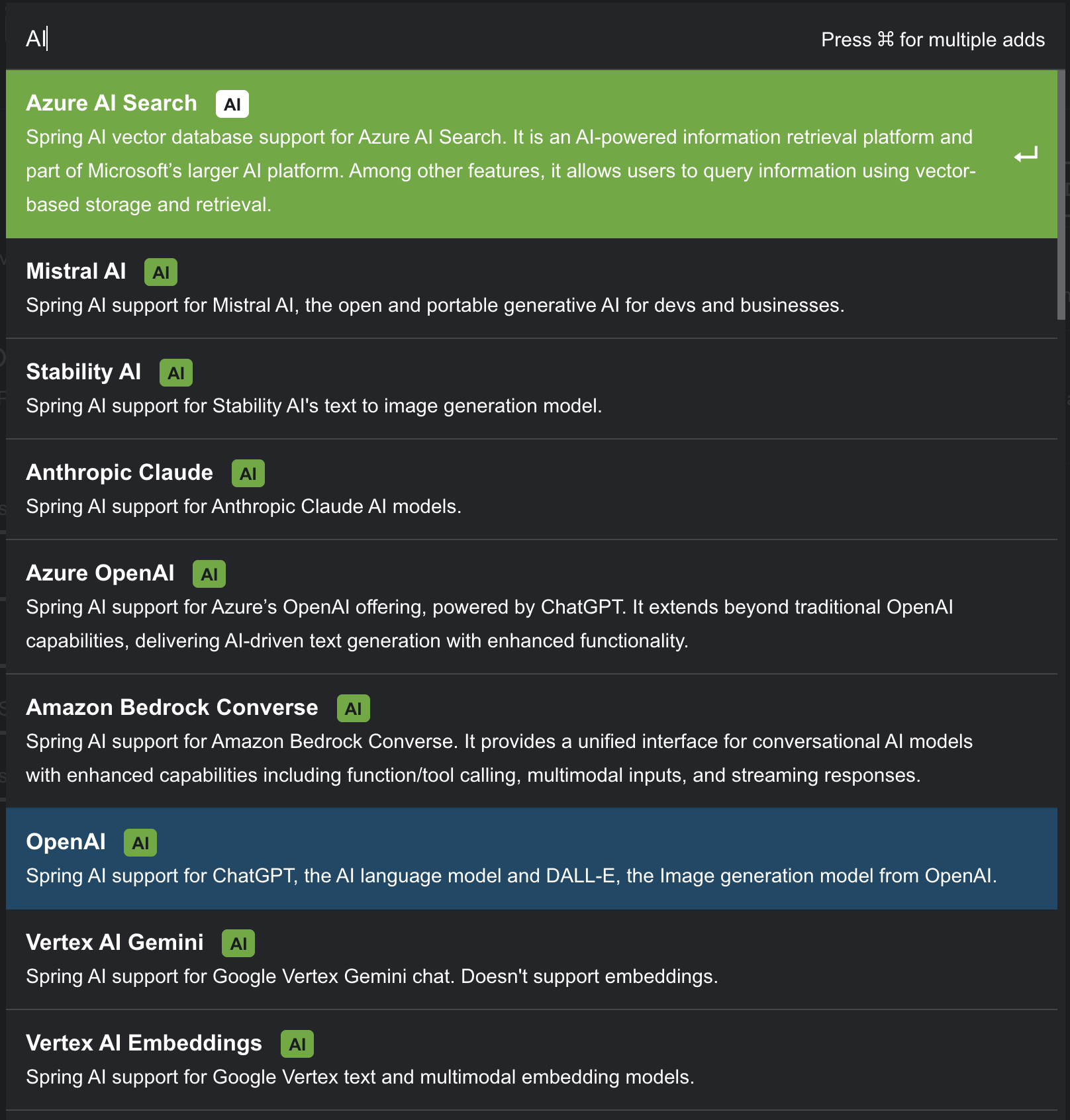The width and height of the screenshot is (1070, 1120).
Task: Click the AI tag on Amazon Bedrock Converse
Action: tap(354, 709)
